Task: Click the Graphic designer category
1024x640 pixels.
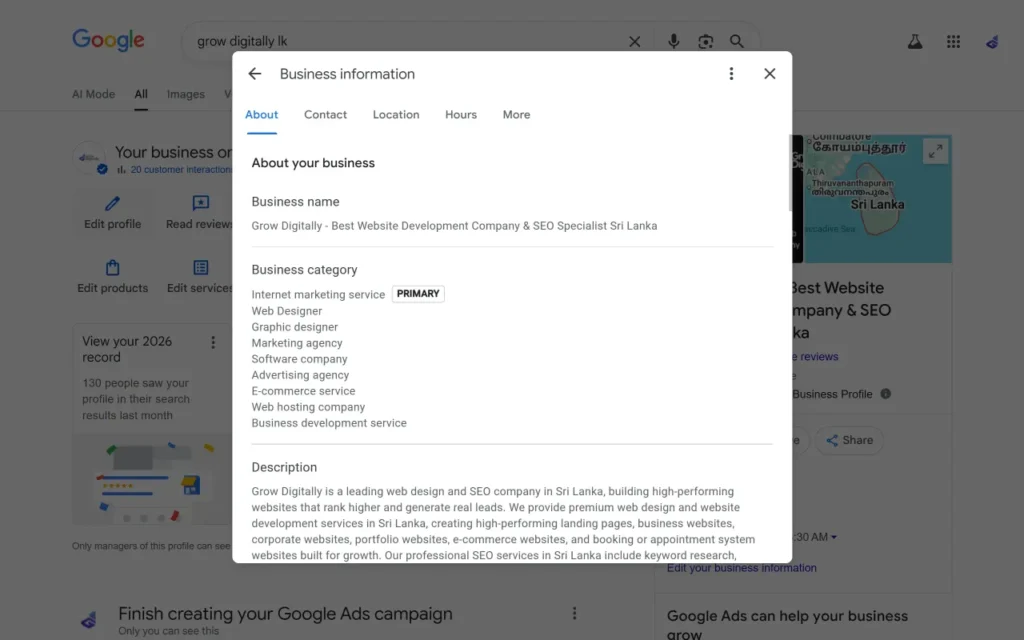Action: [x=295, y=327]
